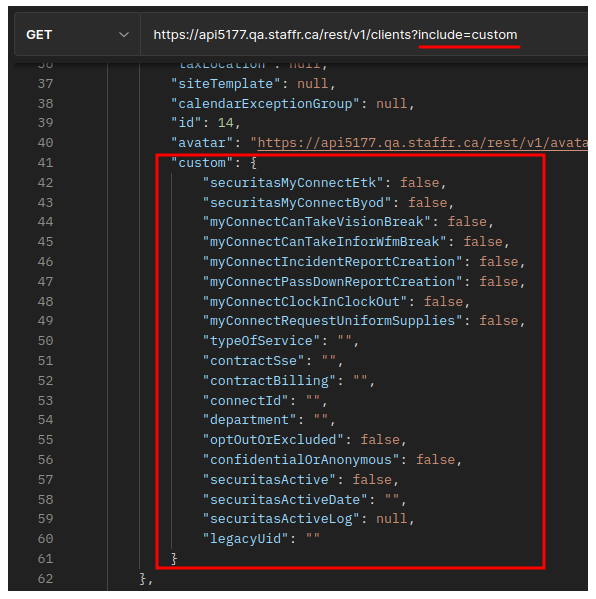This screenshot has height=599, width=596.
Task: Click line number 37
Action: tap(45, 84)
